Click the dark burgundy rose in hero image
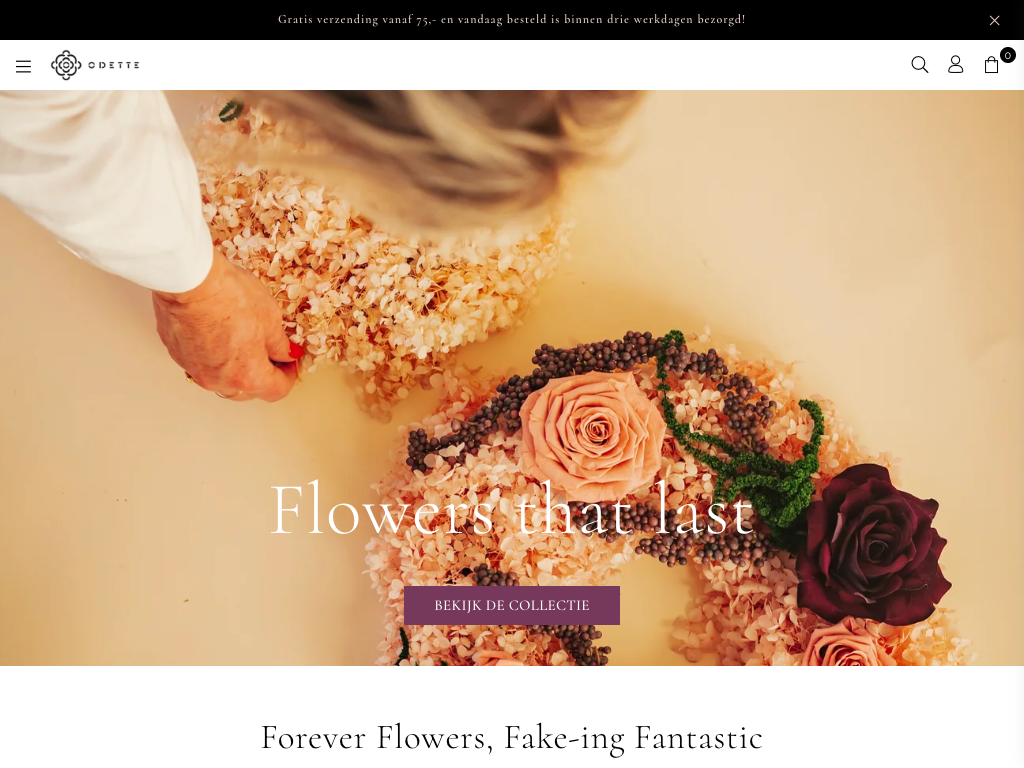Image resolution: width=1024 pixels, height=768 pixels. [x=872, y=543]
